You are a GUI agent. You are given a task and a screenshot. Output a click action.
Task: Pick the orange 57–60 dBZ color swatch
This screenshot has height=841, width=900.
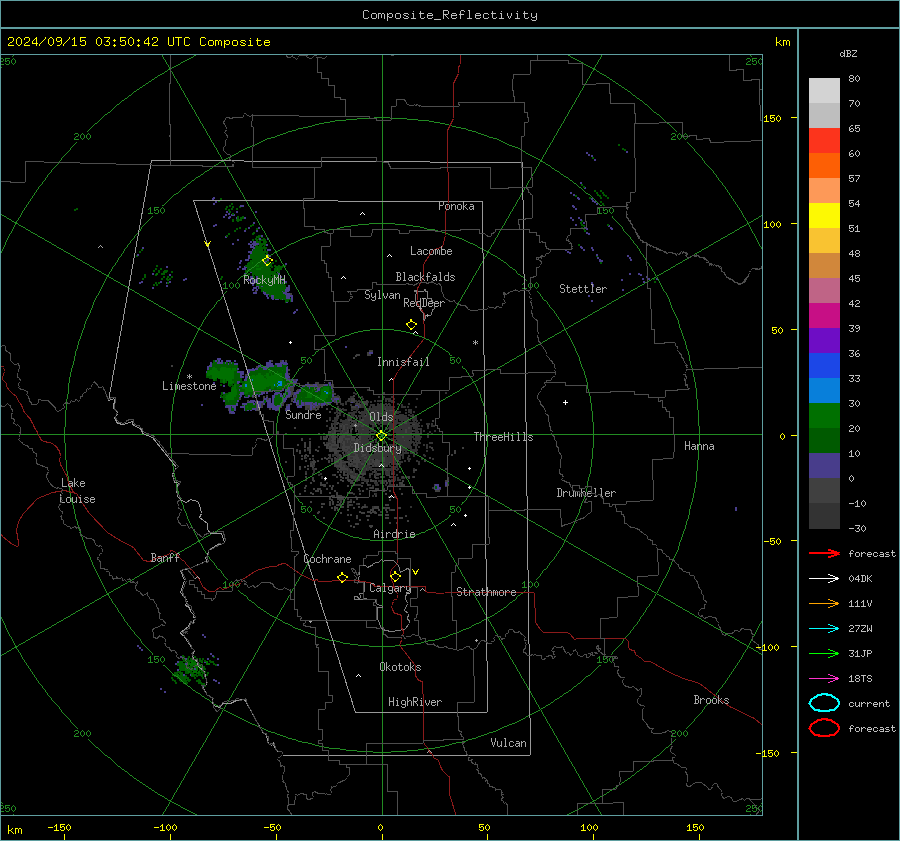pyautogui.click(x=824, y=165)
